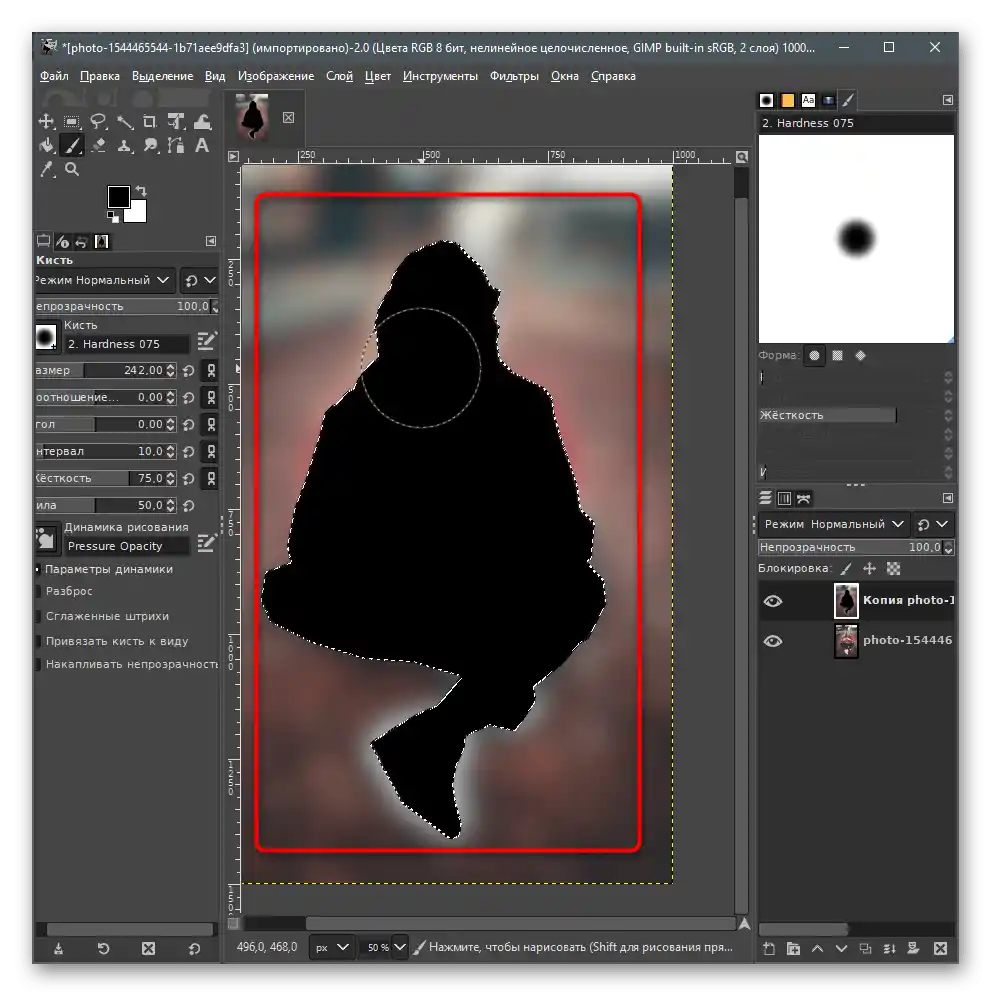
Task: Switch to Device Status tab
Action: (62, 241)
